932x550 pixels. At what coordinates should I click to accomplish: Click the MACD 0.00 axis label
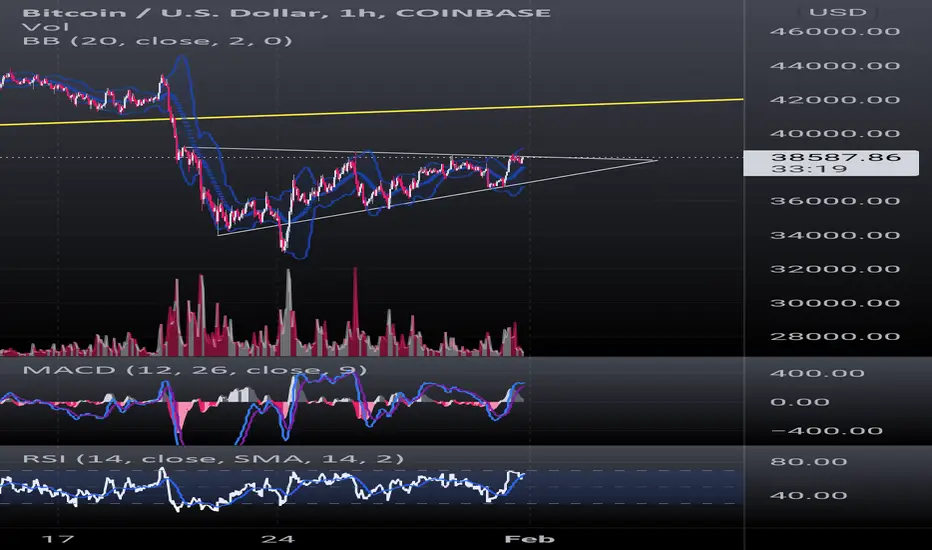tap(799, 402)
